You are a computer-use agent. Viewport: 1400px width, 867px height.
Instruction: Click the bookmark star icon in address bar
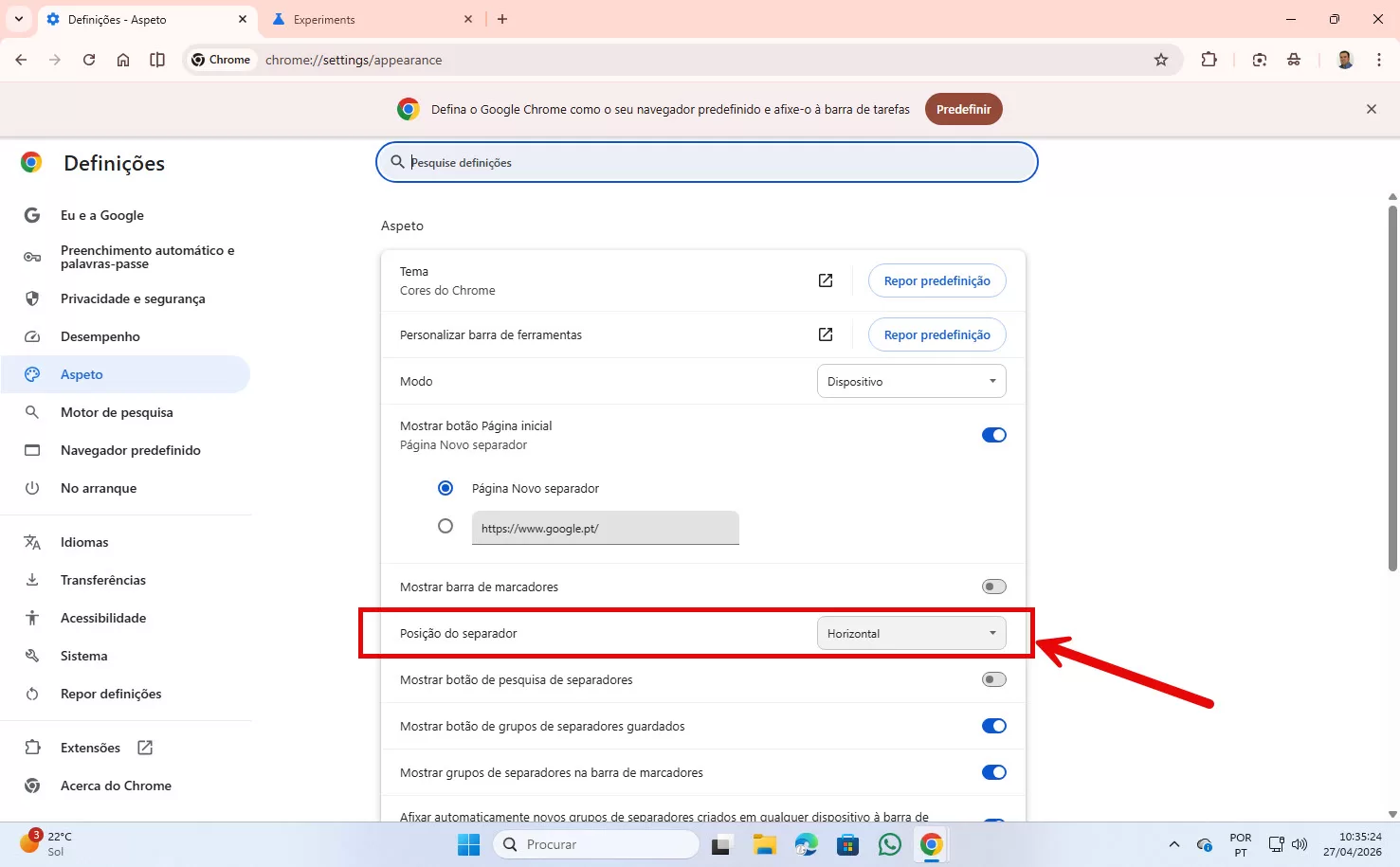pos(1161,60)
